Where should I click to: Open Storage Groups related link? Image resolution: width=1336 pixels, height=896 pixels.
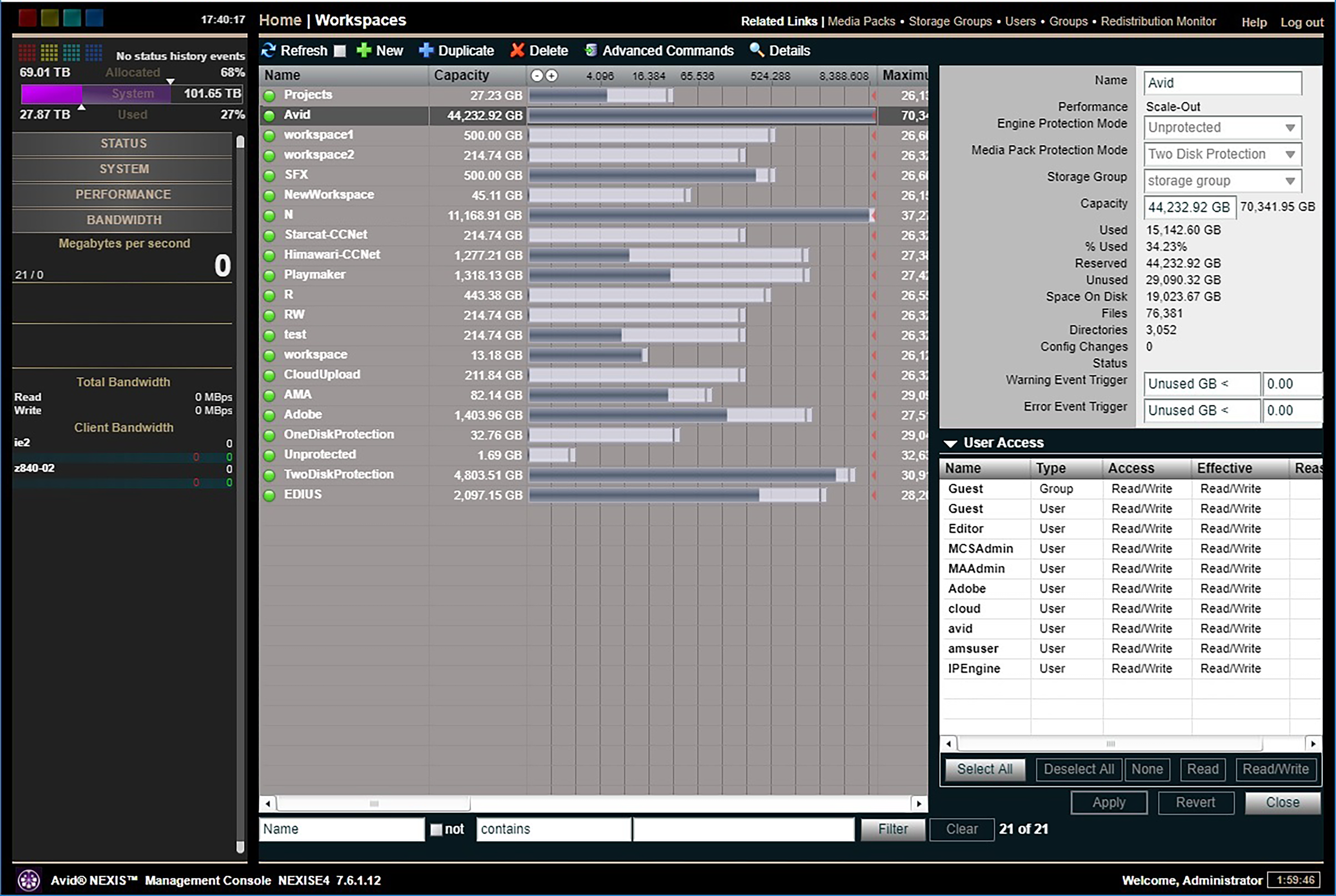click(x=950, y=21)
